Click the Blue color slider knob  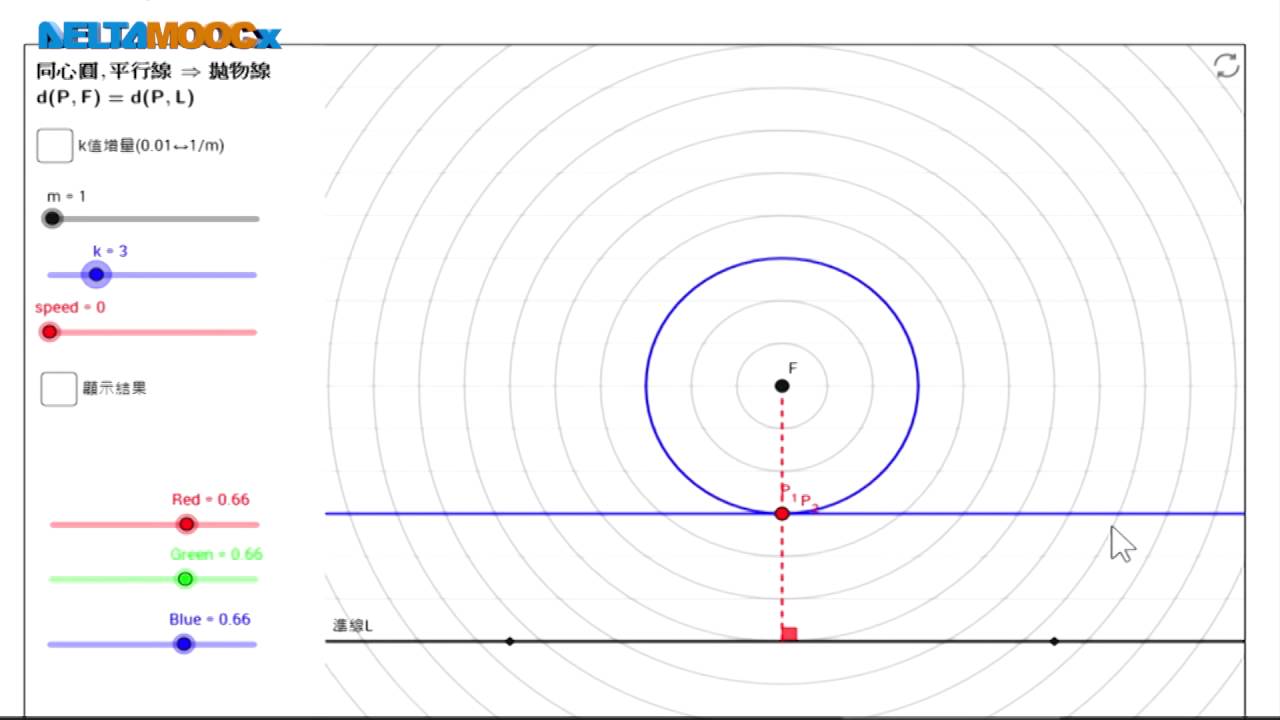183,644
